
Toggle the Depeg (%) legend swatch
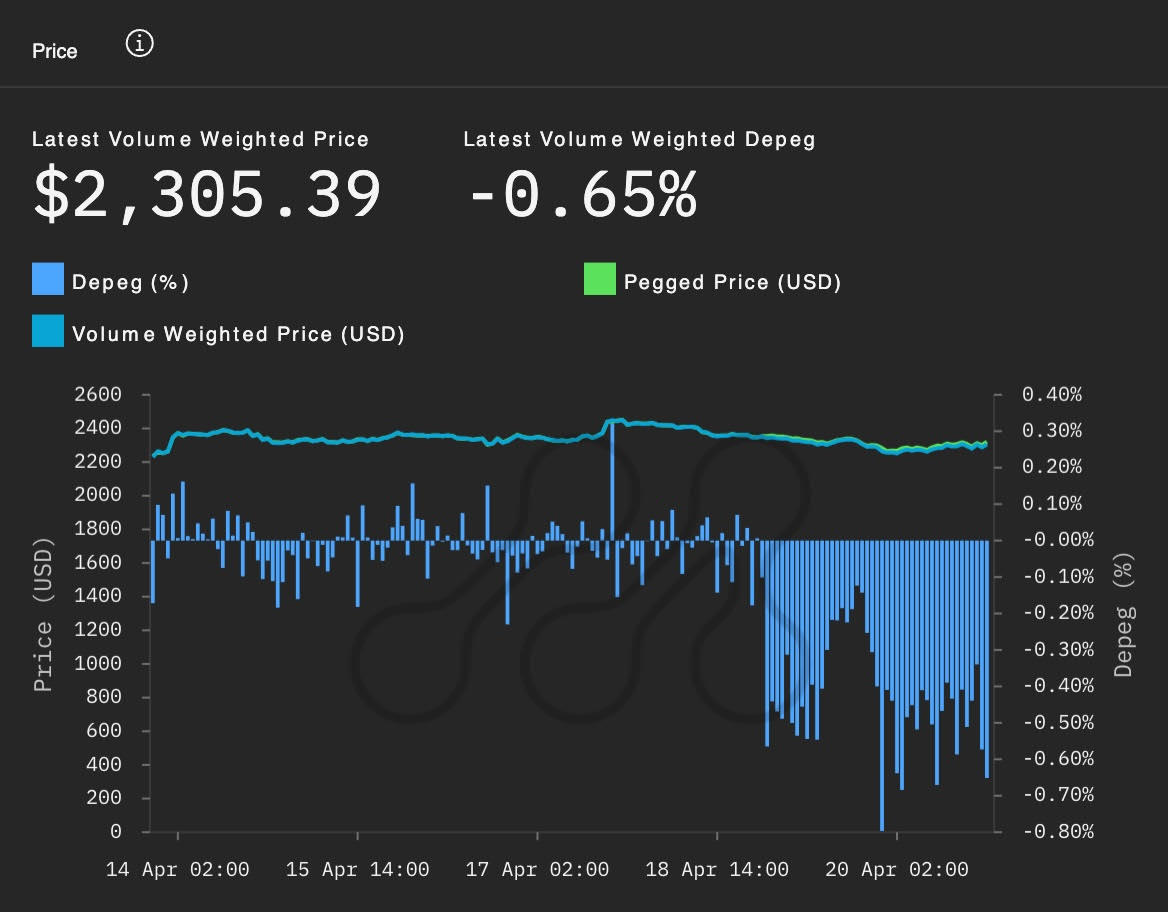[x=48, y=279]
